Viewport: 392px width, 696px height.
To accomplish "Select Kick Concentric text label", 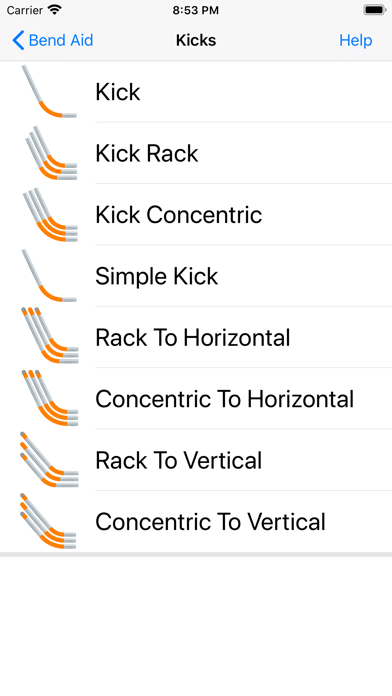I will (178, 215).
